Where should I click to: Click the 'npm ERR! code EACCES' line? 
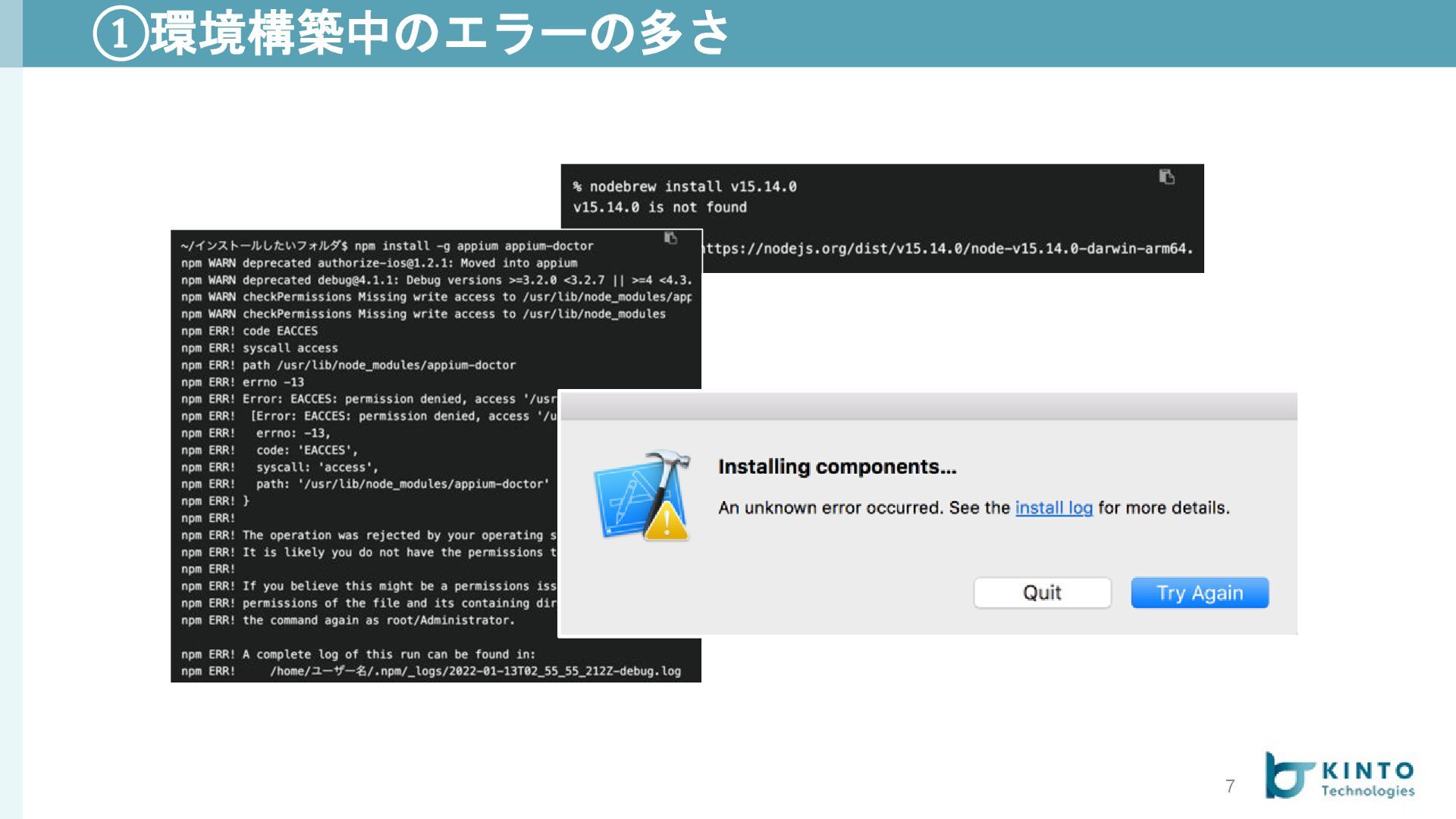[x=249, y=331]
